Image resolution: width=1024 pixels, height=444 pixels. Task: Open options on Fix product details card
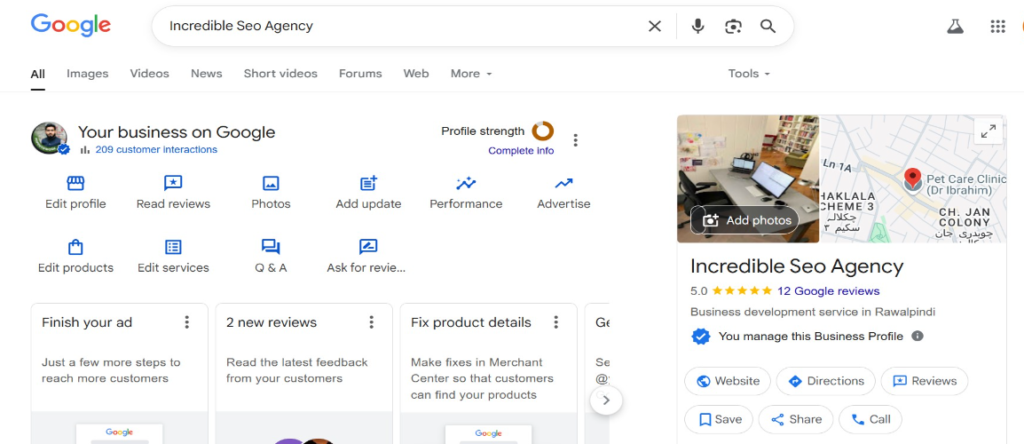[556, 322]
